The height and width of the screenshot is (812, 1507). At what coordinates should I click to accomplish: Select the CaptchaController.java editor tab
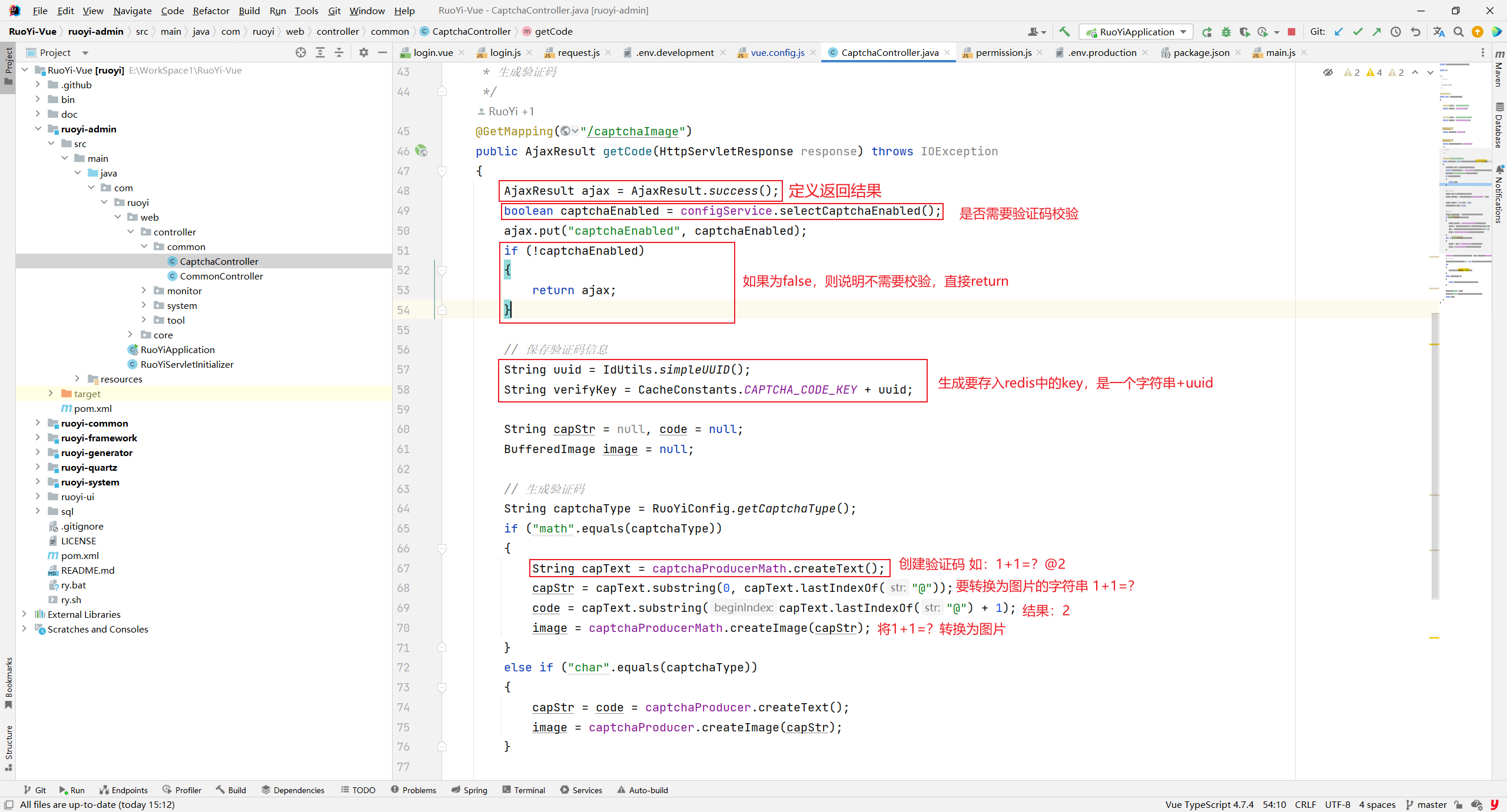pos(885,52)
